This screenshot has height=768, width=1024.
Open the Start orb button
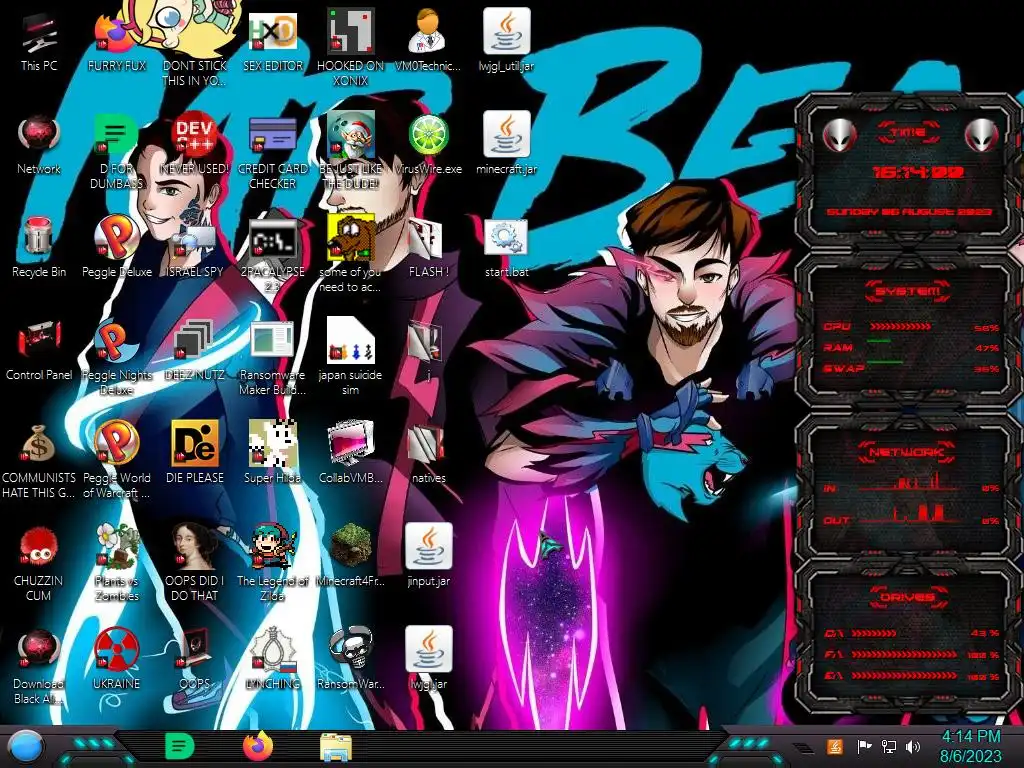[x=26, y=747]
